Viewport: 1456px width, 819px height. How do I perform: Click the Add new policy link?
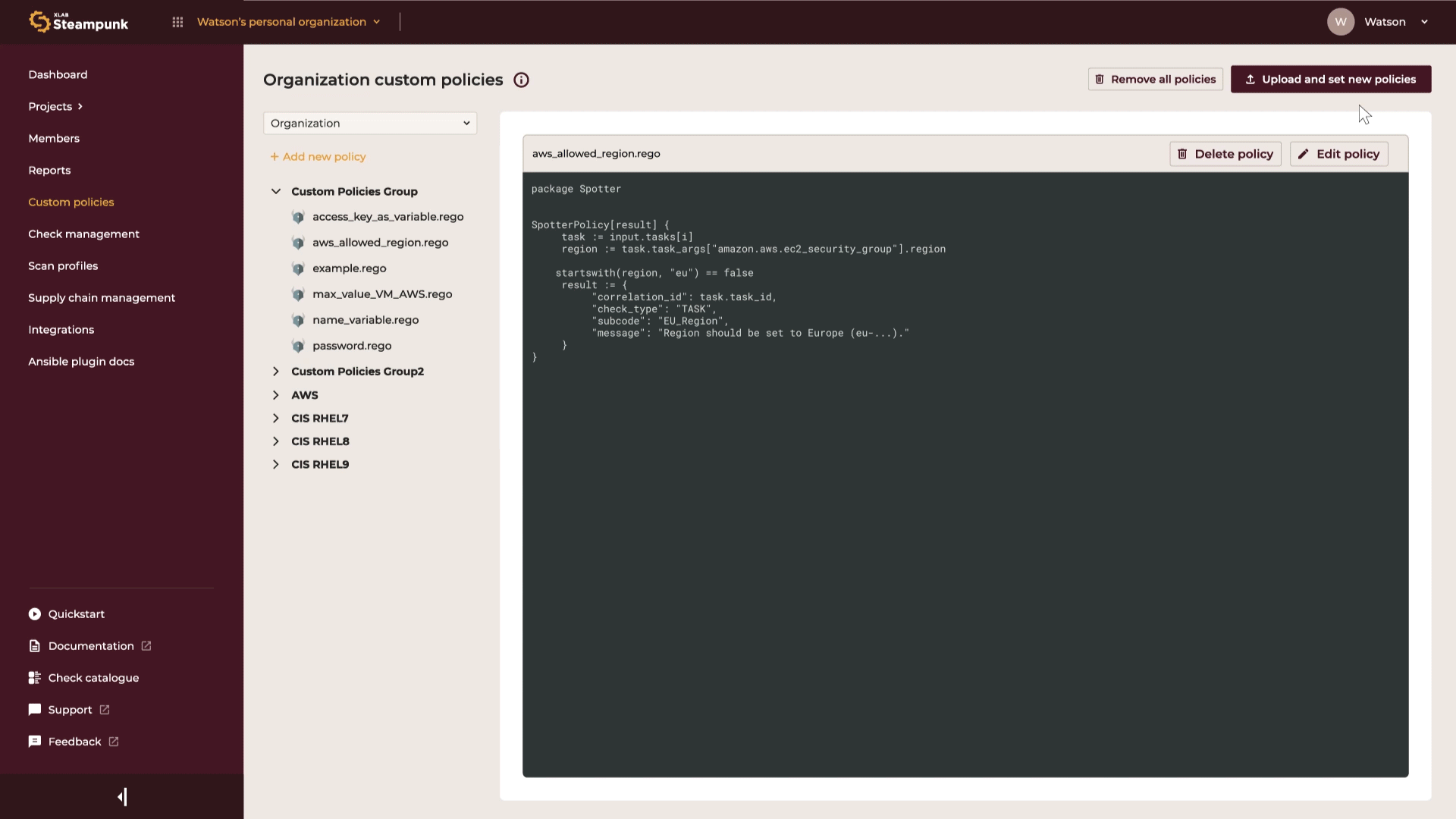click(x=318, y=157)
